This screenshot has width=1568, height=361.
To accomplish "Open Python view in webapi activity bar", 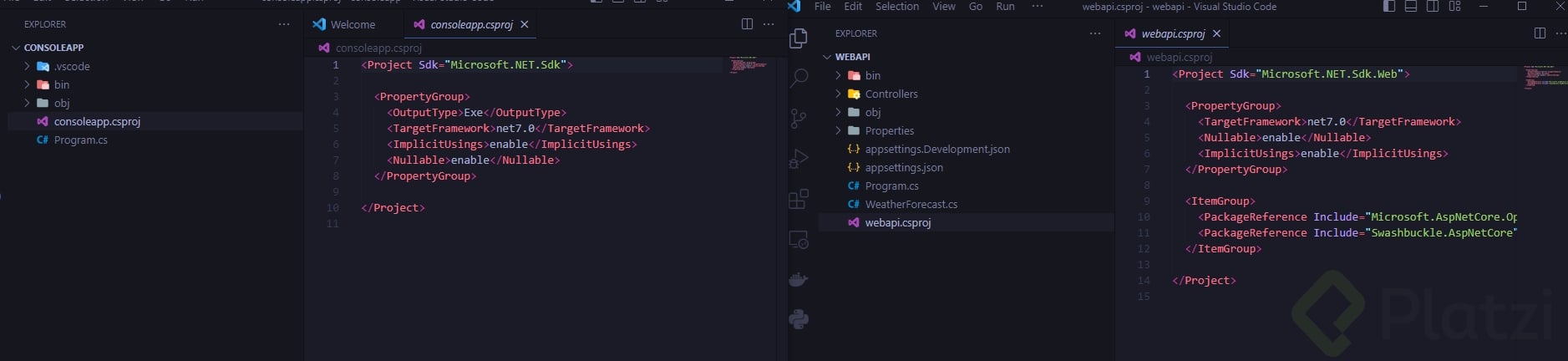I will 799,319.
